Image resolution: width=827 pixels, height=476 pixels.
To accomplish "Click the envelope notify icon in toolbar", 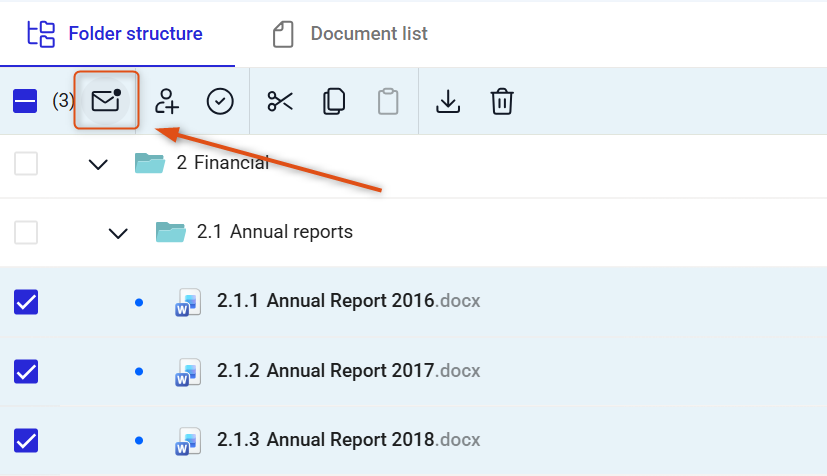I will (x=106, y=100).
